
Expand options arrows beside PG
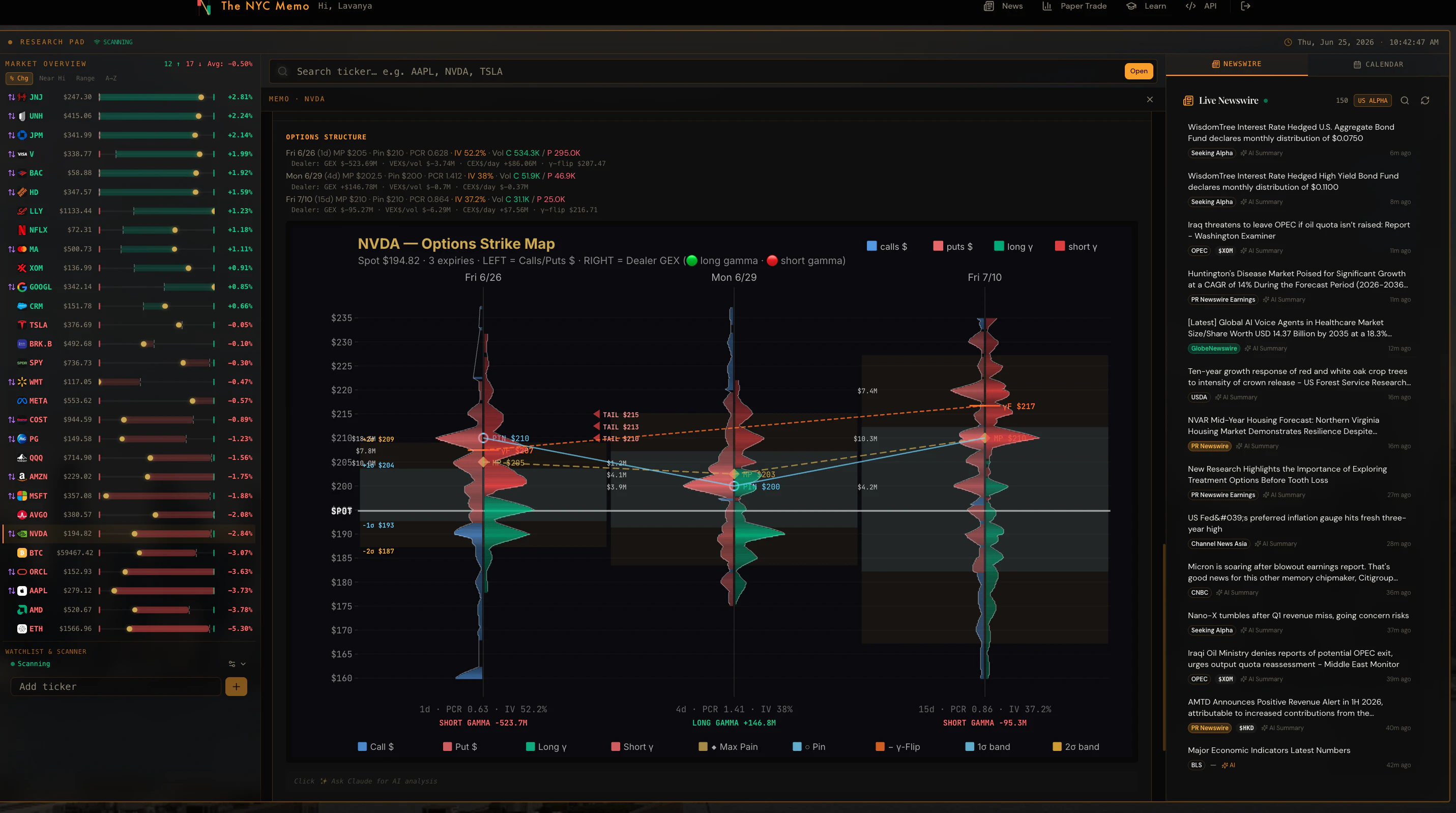click(11, 439)
